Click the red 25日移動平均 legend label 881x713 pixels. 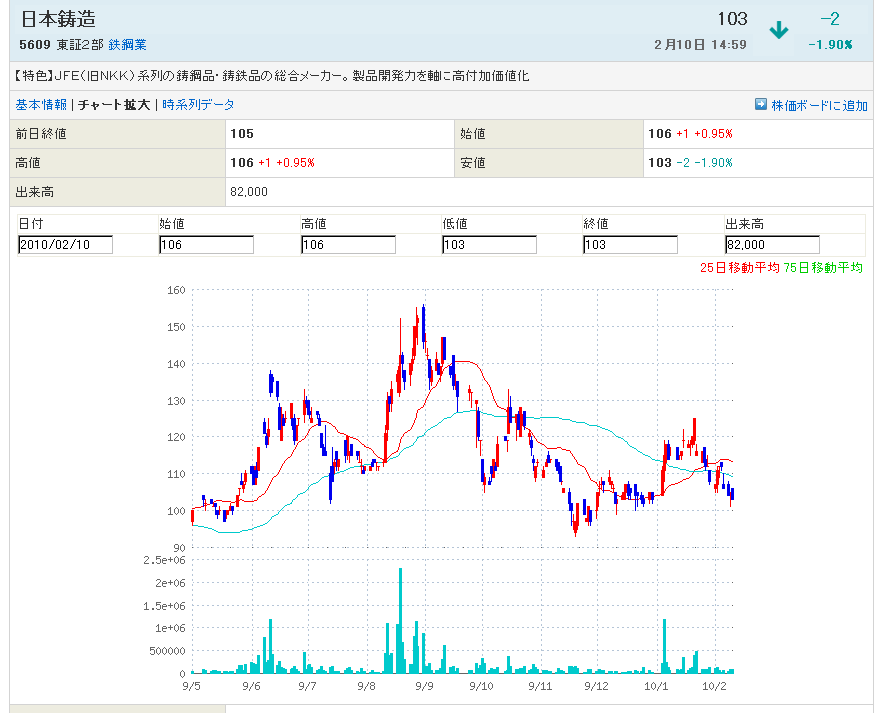[739, 267]
